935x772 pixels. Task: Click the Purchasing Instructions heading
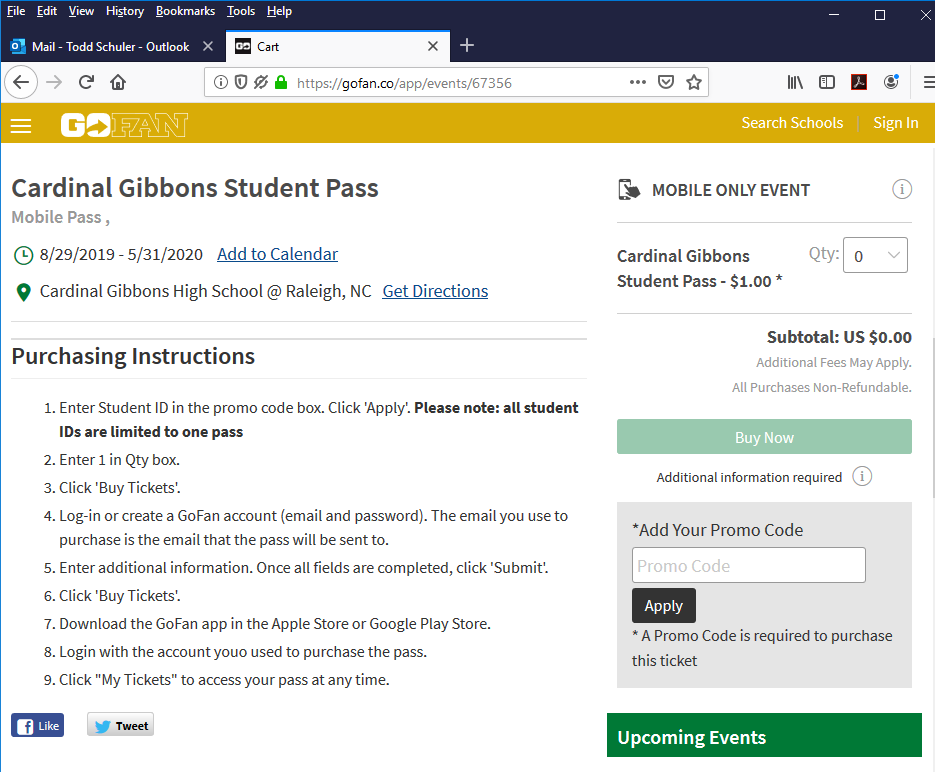[133, 356]
